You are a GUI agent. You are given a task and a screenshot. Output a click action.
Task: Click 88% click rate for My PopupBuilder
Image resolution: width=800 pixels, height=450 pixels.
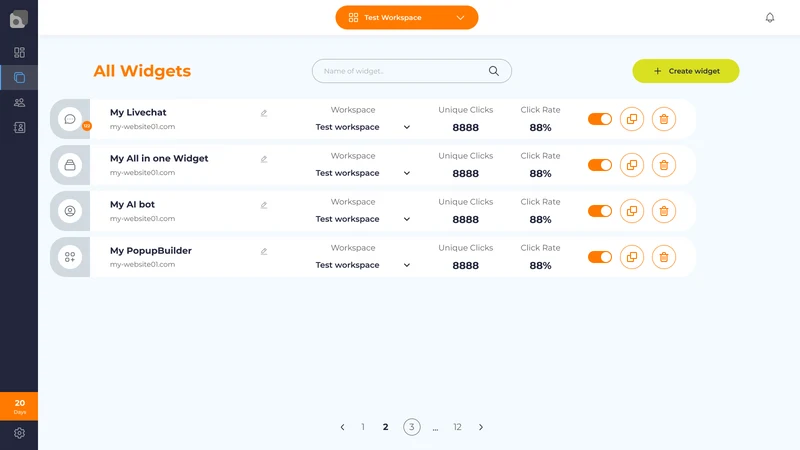(x=540, y=265)
